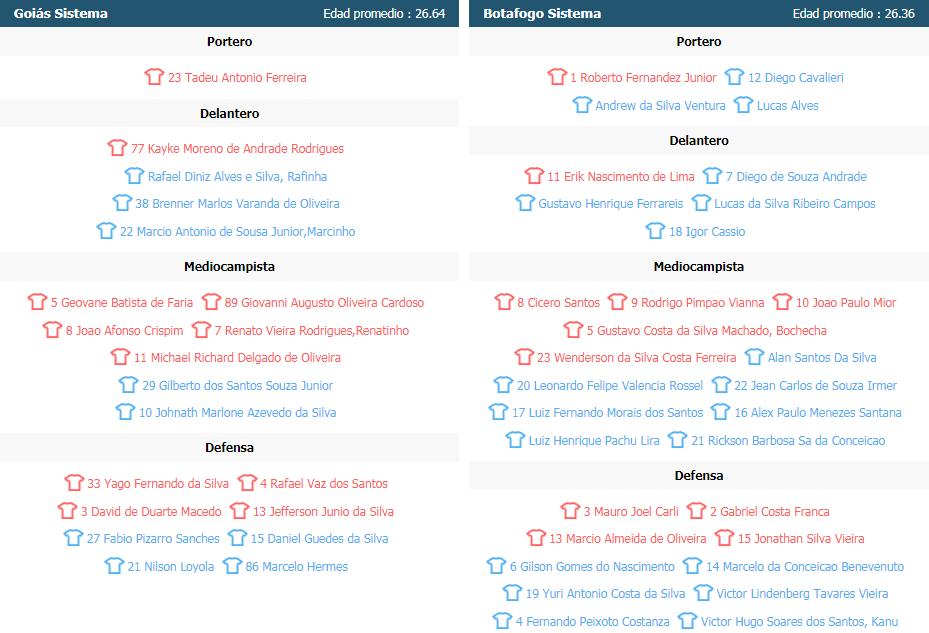Click the red jersey icon by Michael Richard Delgado
Image resolution: width=929 pixels, height=633 pixels.
[x=120, y=357]
